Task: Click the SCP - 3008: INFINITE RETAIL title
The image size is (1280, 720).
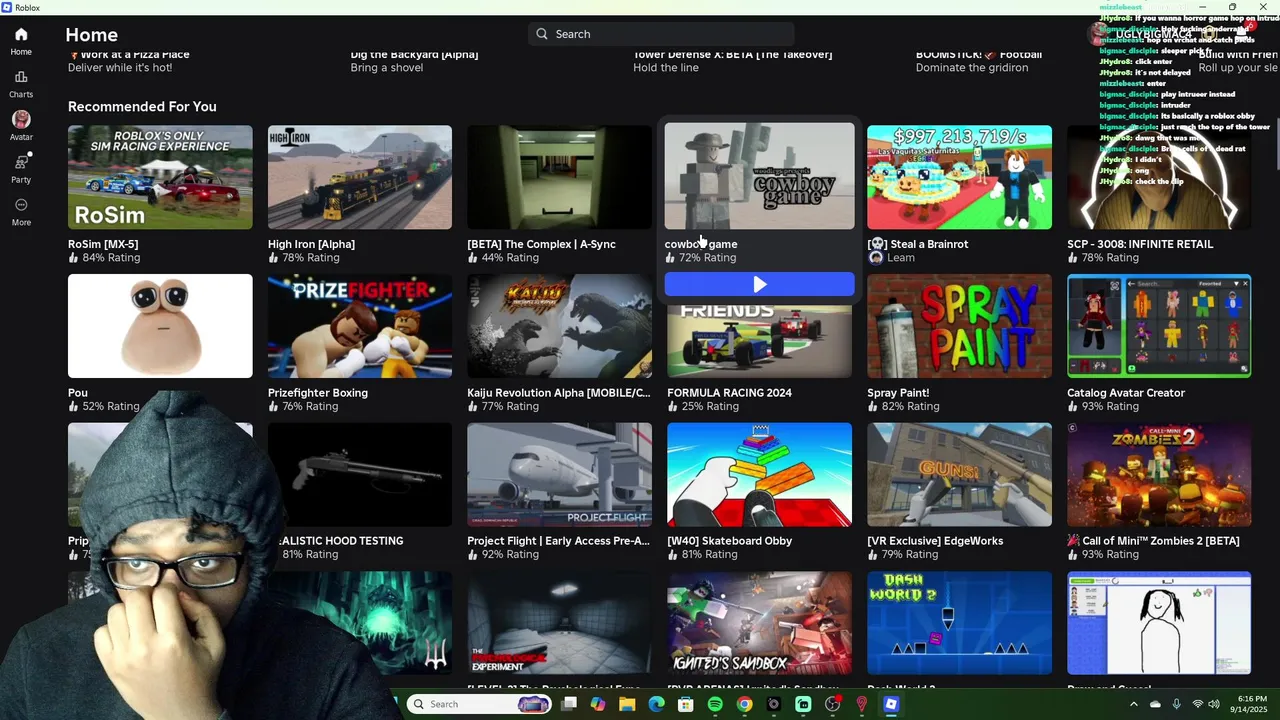Action: click(x=1140, y=244)
